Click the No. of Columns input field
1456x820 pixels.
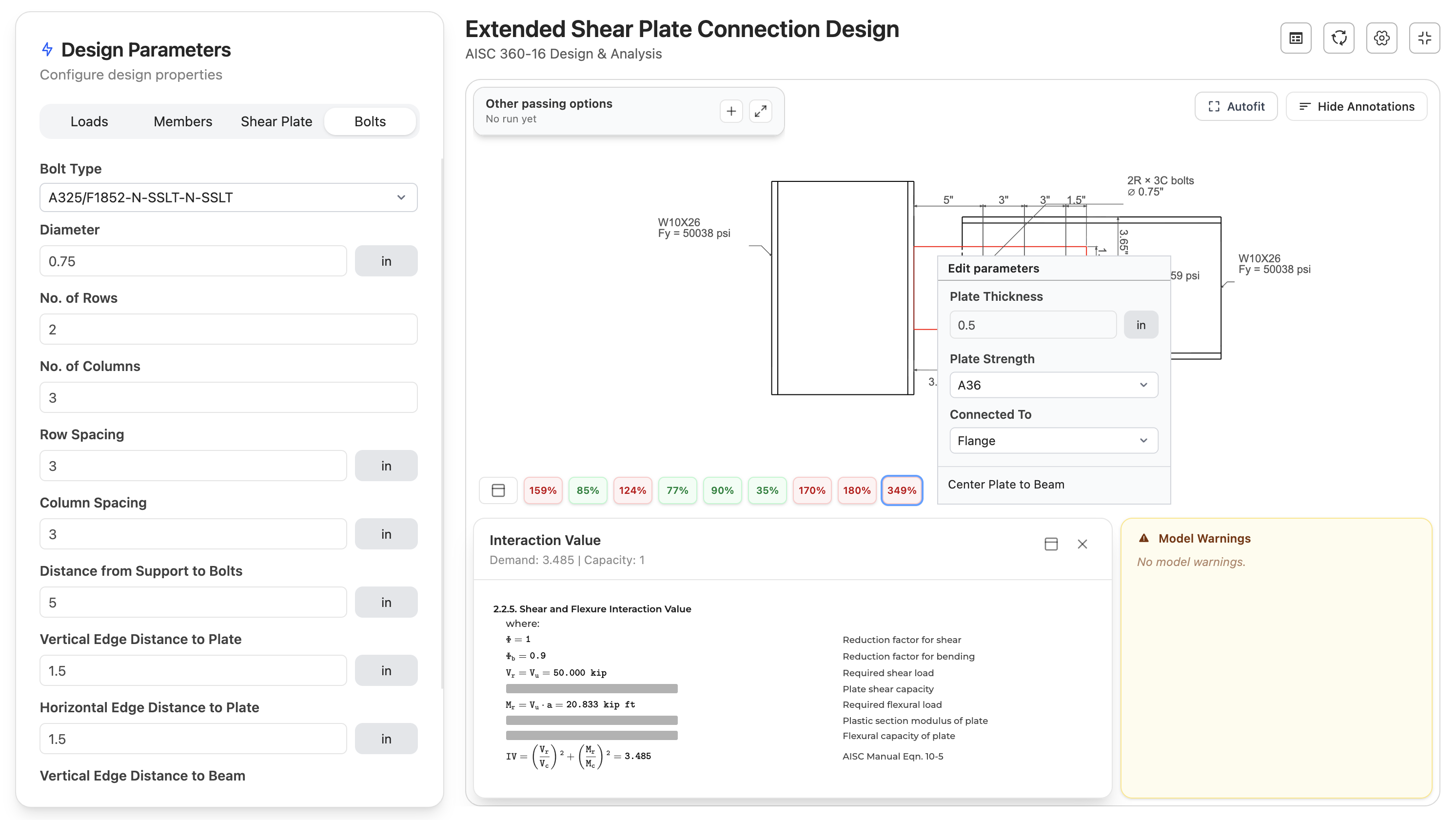coord(228,397)
